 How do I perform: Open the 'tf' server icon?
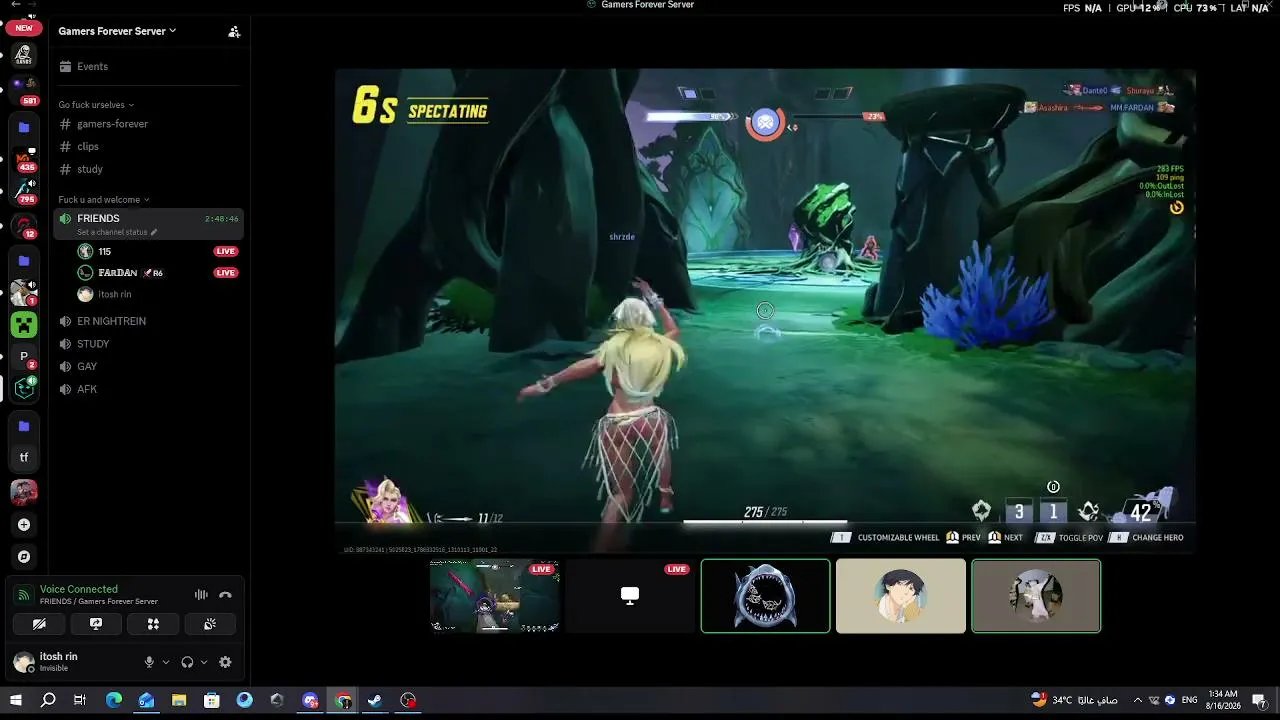24,457
